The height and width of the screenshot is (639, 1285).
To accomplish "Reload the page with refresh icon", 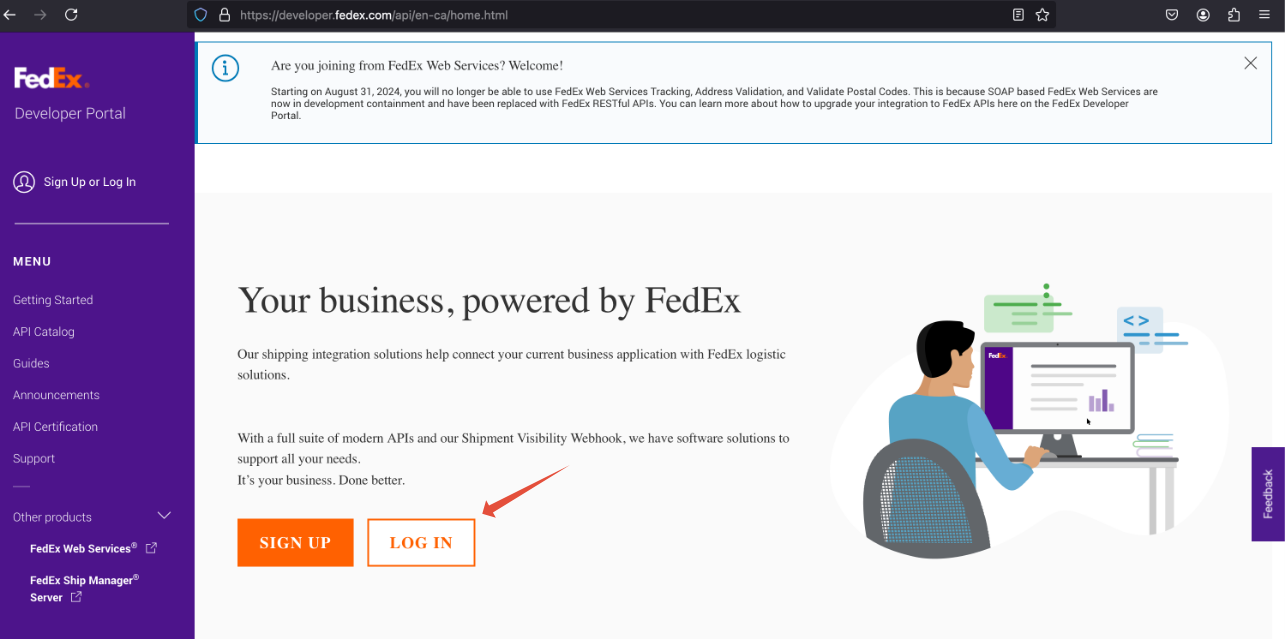I will point(71,15).
